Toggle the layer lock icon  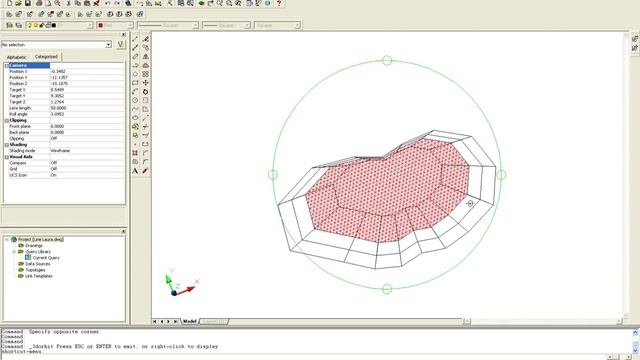click(x=42, y=25)
